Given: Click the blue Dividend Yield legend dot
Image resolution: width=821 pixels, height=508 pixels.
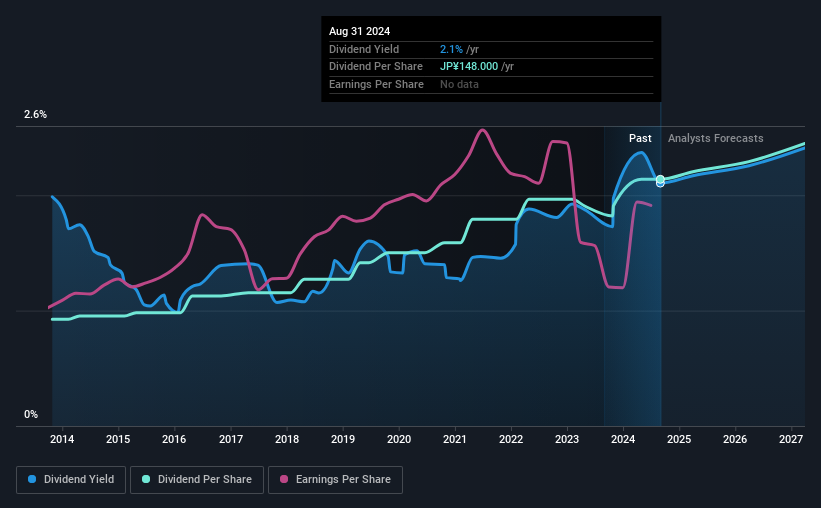Looking at the screenshot, I should pyautogui.click(x=32, y=479).
